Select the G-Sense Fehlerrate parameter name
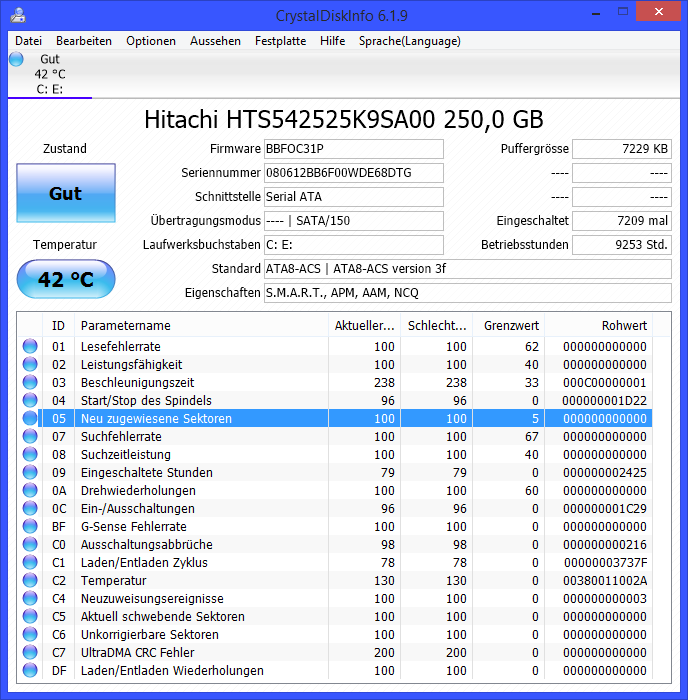The image size is (688, 700). coord(133,526)
